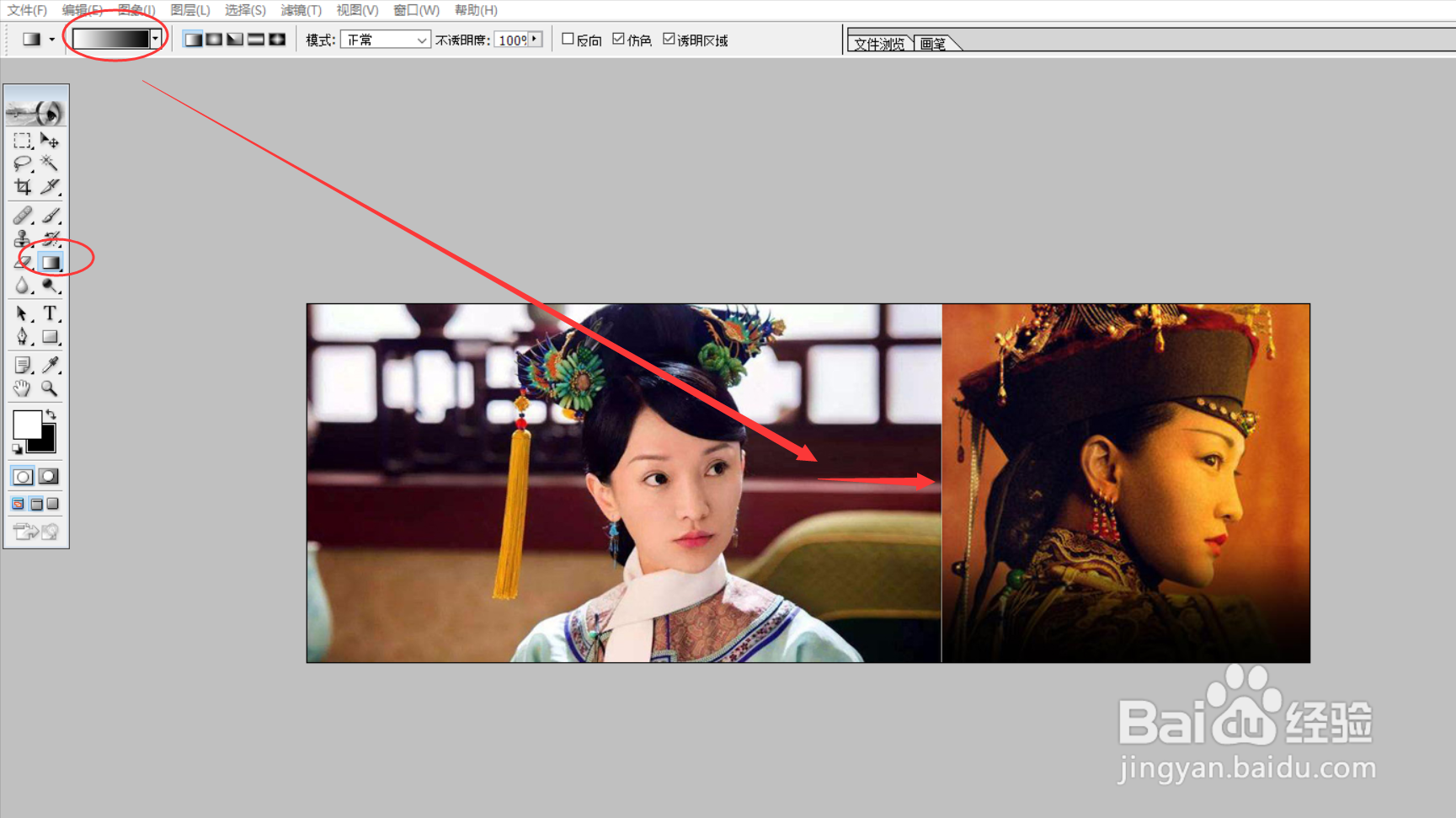Select the Notes tool
Image resolution: width=1456 pixels, height=818 pixels.
pyautogui.click(x=23, y=365)
